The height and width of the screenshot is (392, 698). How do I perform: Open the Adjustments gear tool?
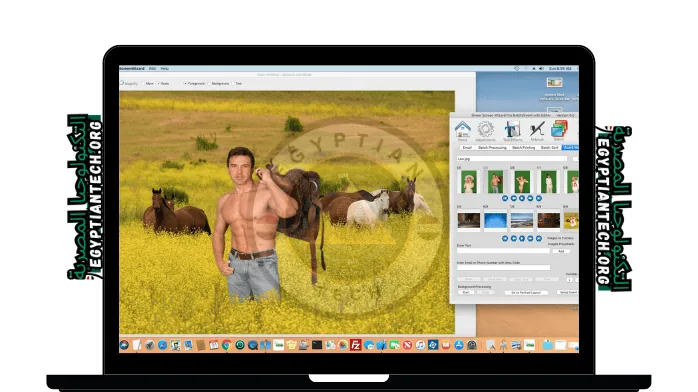pyautogui.click(x=485, y=131)
